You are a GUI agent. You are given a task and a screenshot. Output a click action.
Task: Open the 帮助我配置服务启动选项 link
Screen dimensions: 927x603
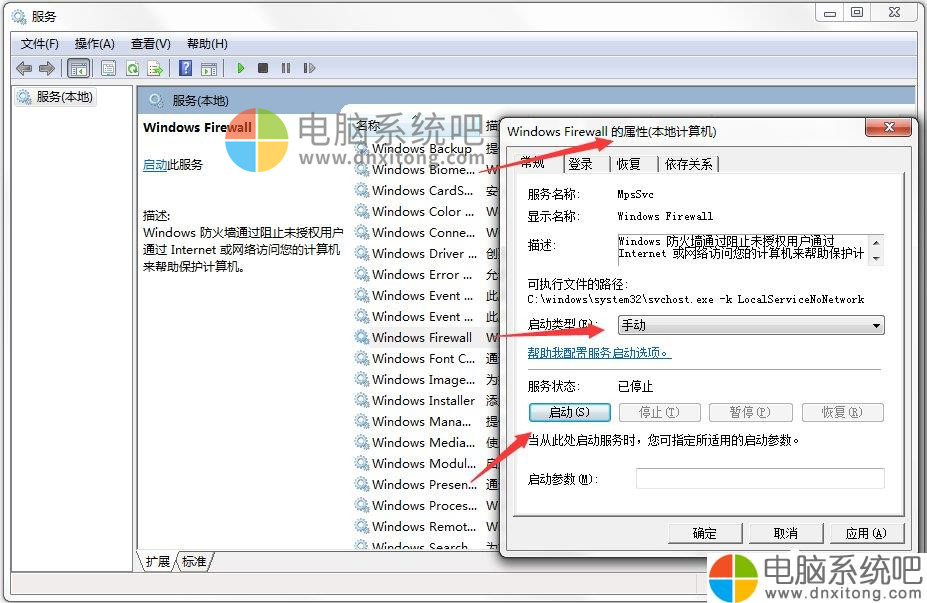pyautogui.click(x=599, y=353)
